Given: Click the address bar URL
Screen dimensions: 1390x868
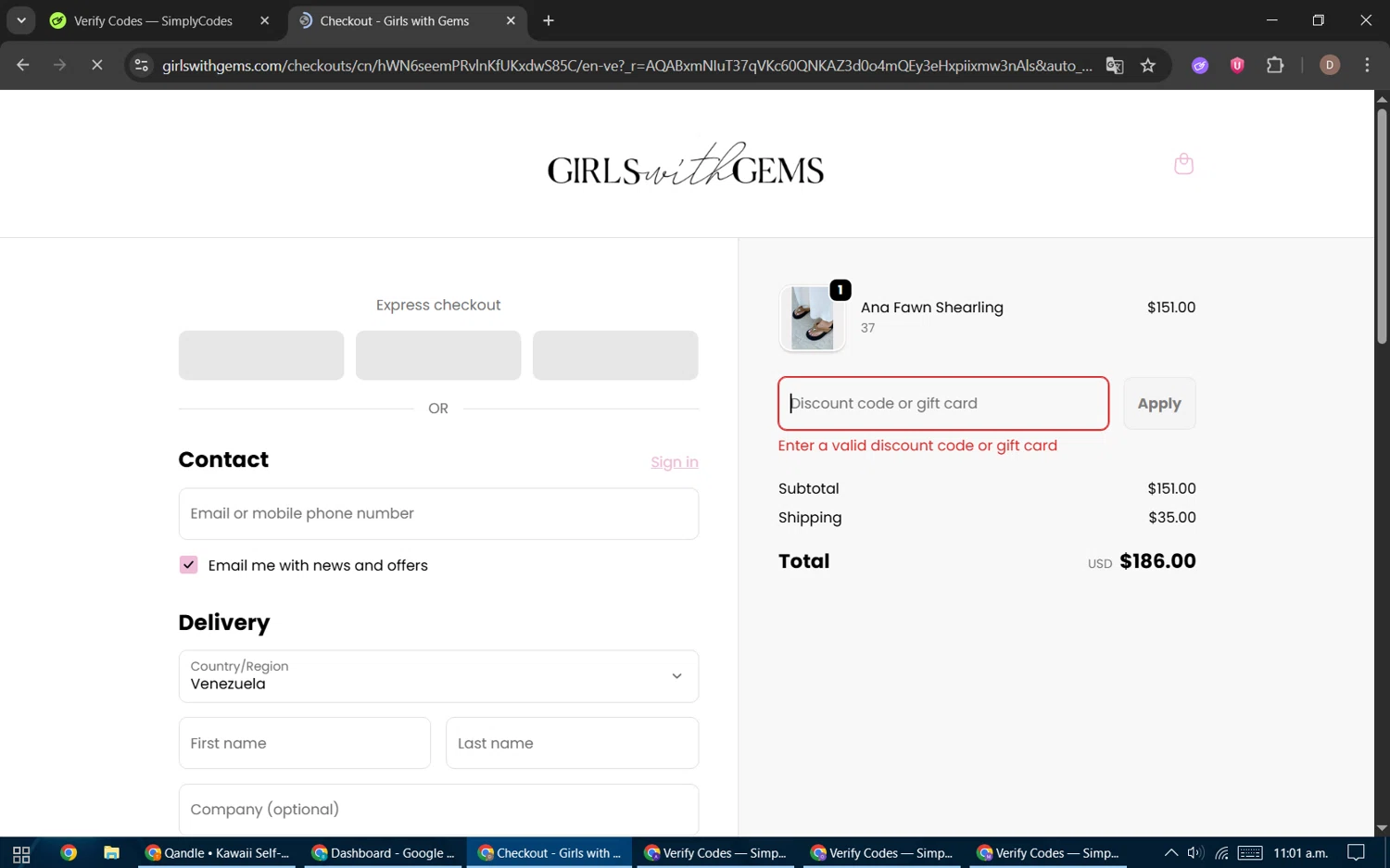Looking at the screenshot, I should click(x=627, y=65).
